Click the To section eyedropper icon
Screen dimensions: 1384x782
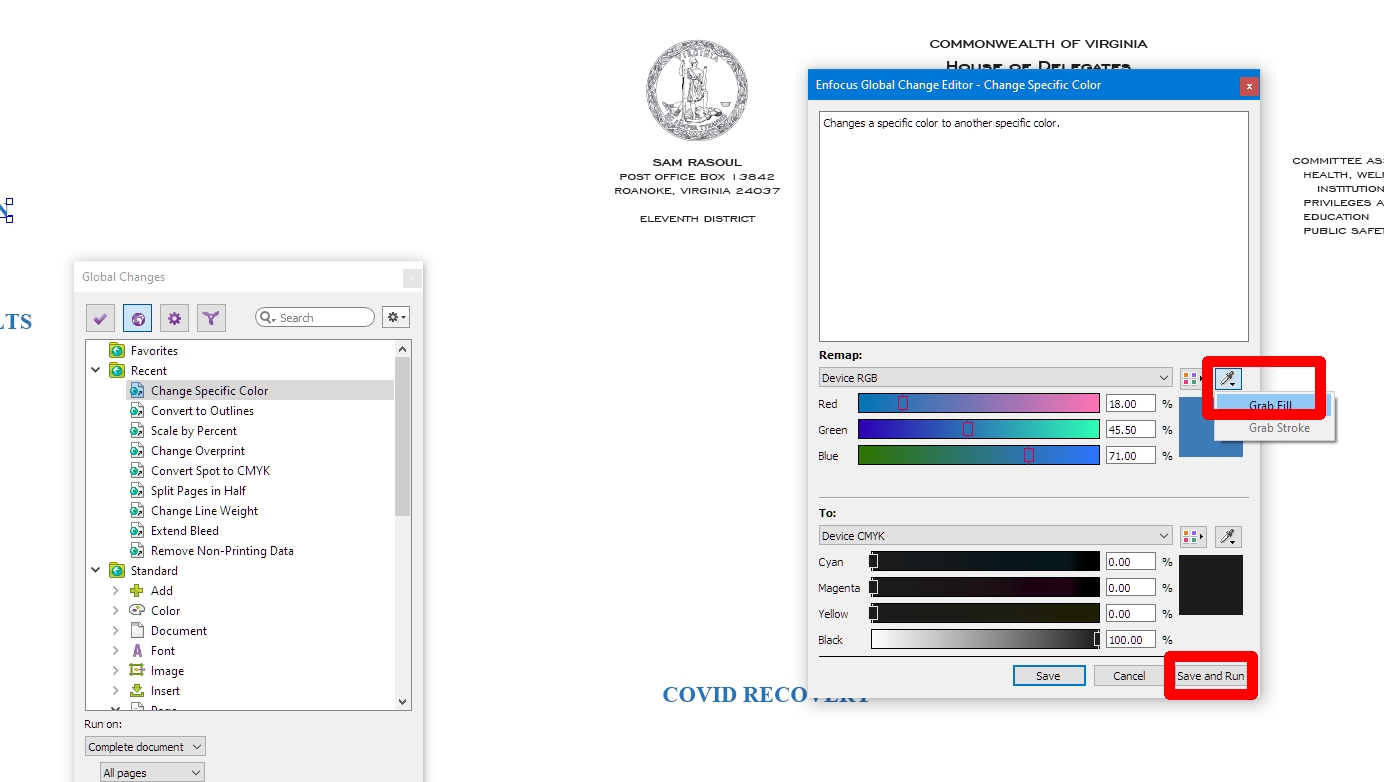[x=1228, y=536]
